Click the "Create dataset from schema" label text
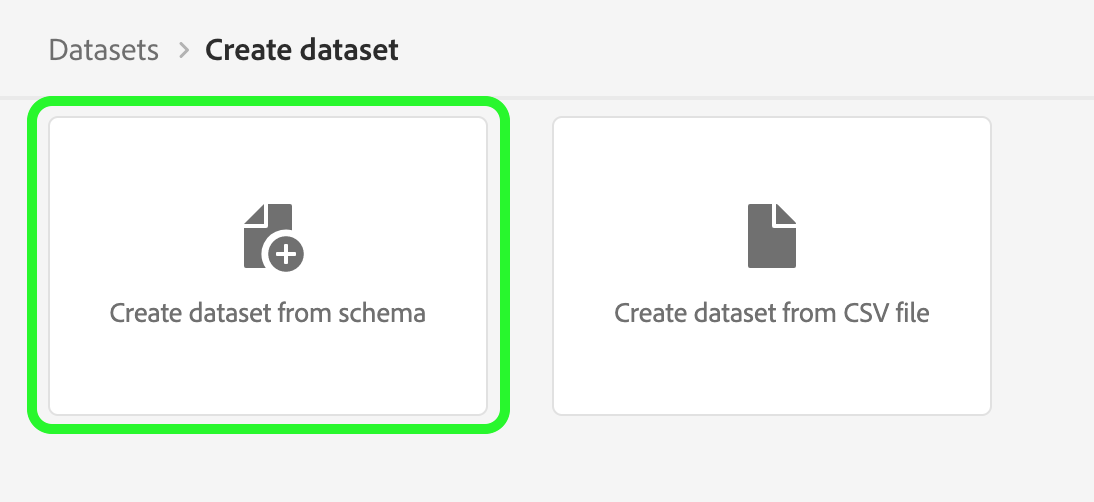Viewport: 1094px width, 502px height. click(268, 313)
